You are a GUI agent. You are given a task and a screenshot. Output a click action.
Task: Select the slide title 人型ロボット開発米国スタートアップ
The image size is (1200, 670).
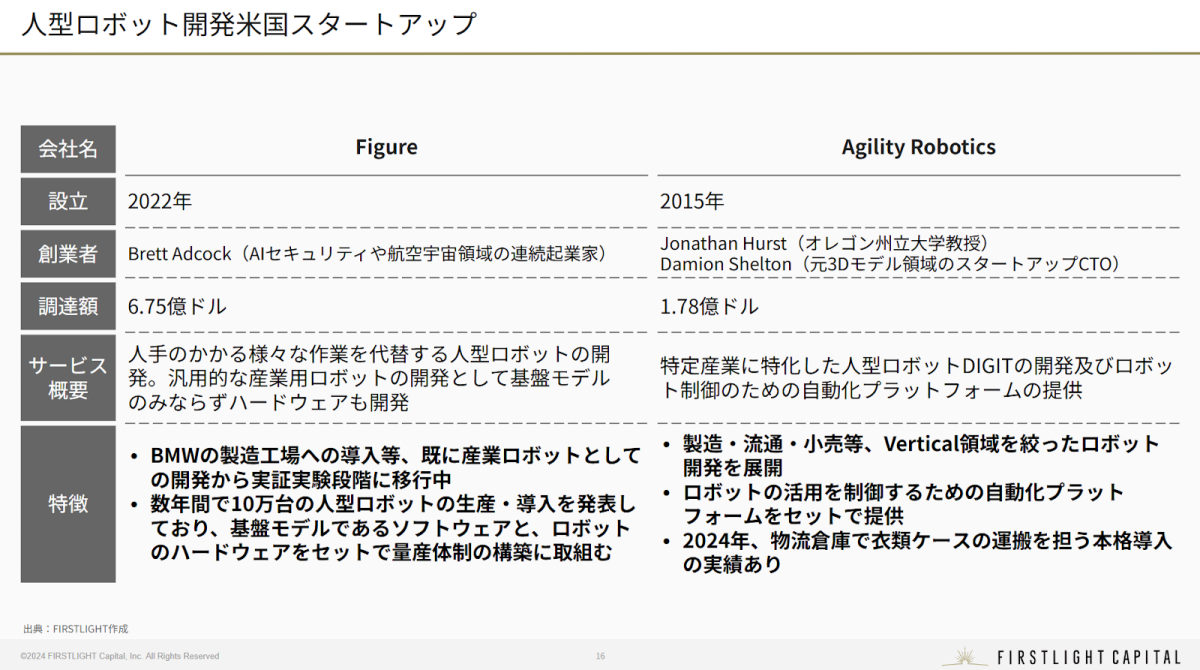pyautogui.click(x=249, y=24)
